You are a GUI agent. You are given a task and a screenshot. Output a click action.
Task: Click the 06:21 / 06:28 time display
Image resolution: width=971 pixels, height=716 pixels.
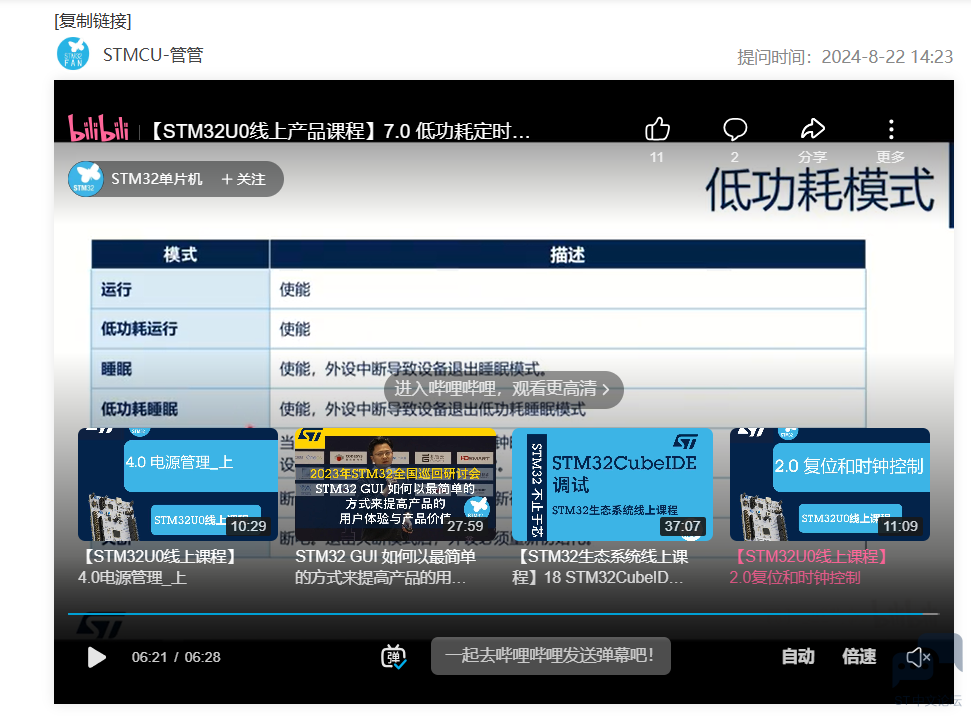click(176, 657)
